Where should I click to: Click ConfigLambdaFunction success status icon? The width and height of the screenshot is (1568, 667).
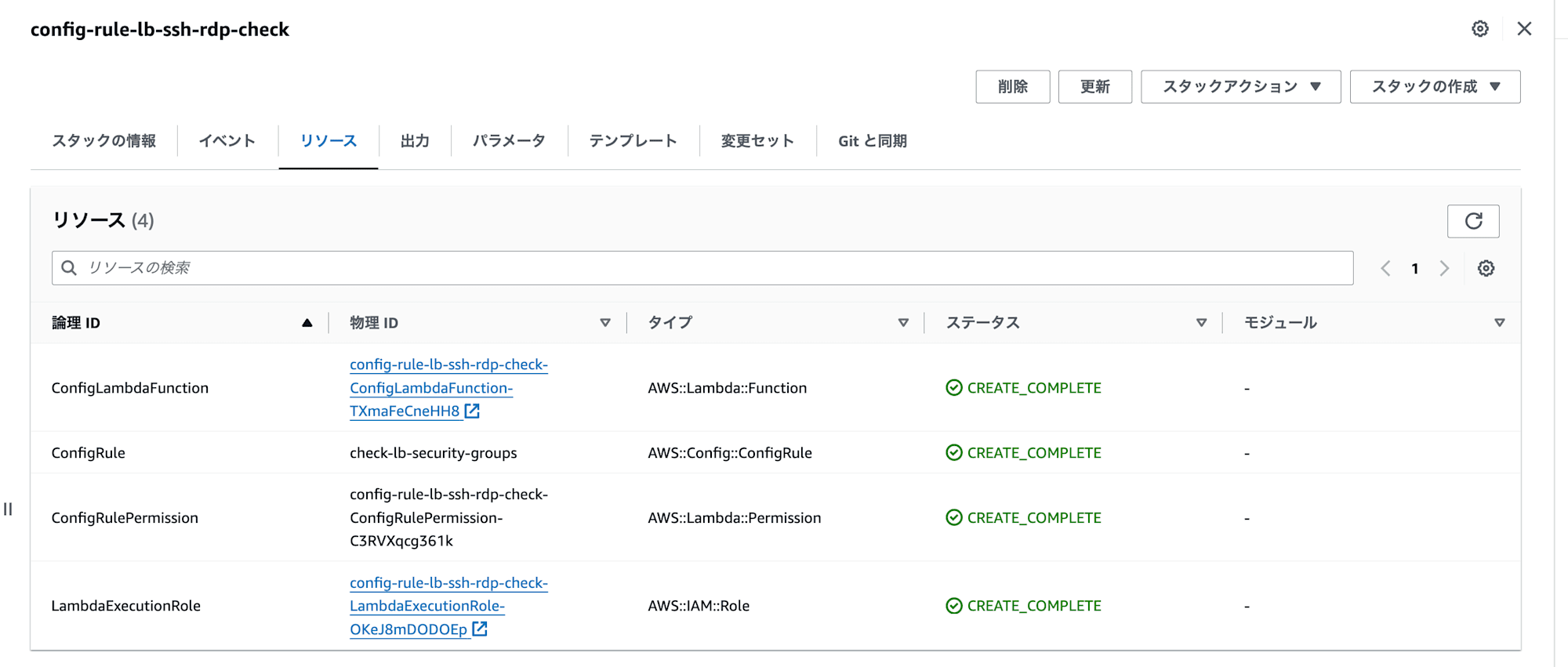(x=953, y=388)
